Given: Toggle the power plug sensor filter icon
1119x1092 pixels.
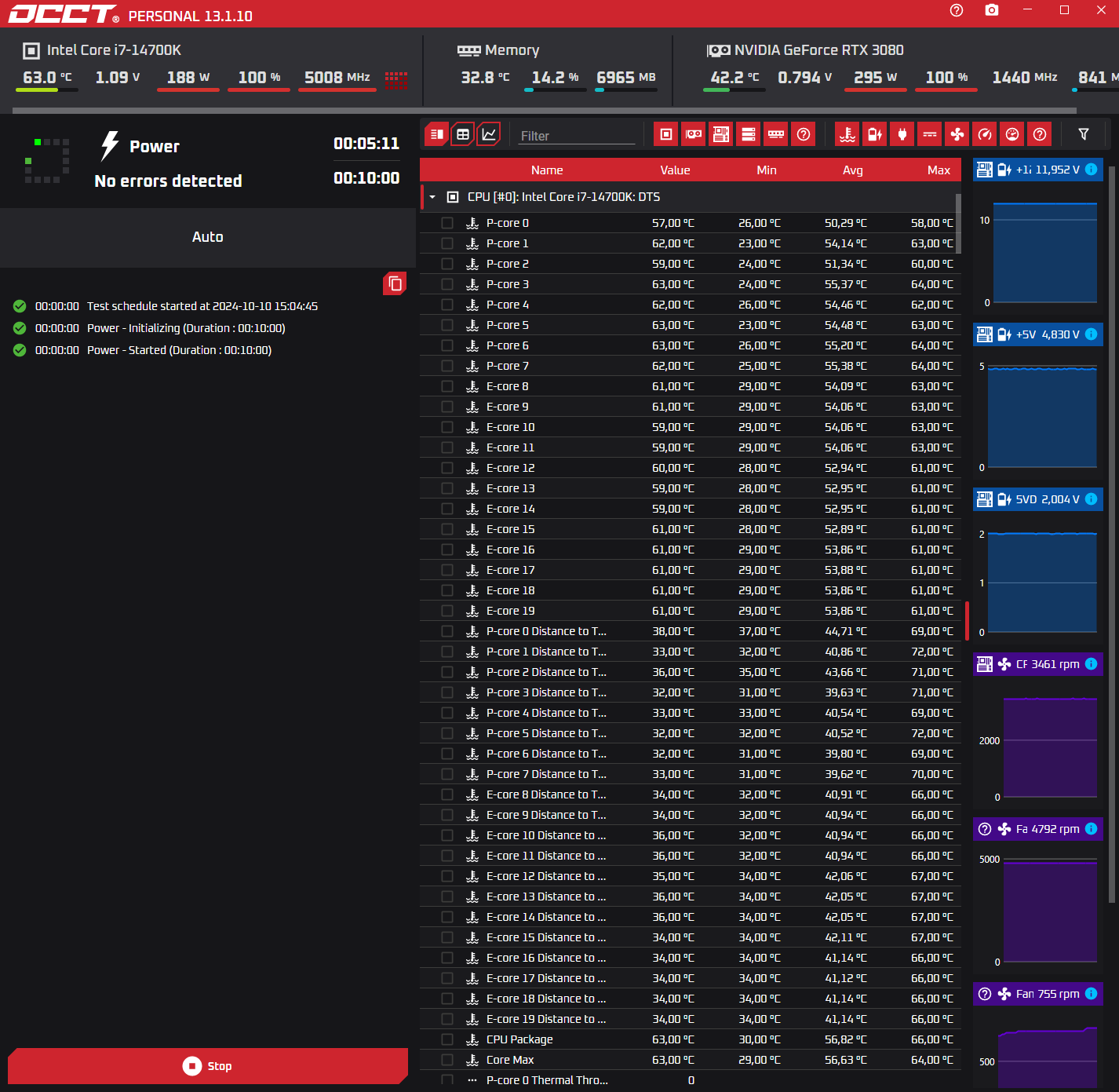Looking at the screenshot, I should pos(902,134).
